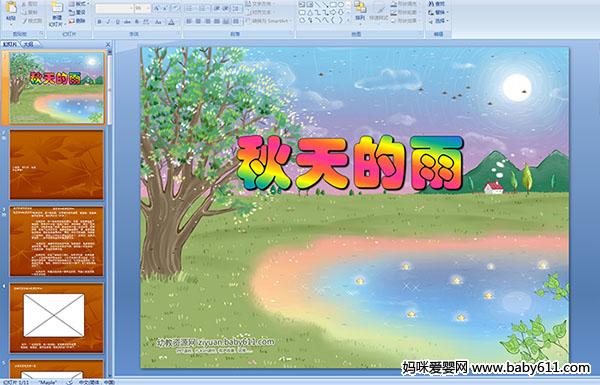The width and height of the screenshot is (600, 385).
Task: Toggle bold formatting
Action: (99, 22)
